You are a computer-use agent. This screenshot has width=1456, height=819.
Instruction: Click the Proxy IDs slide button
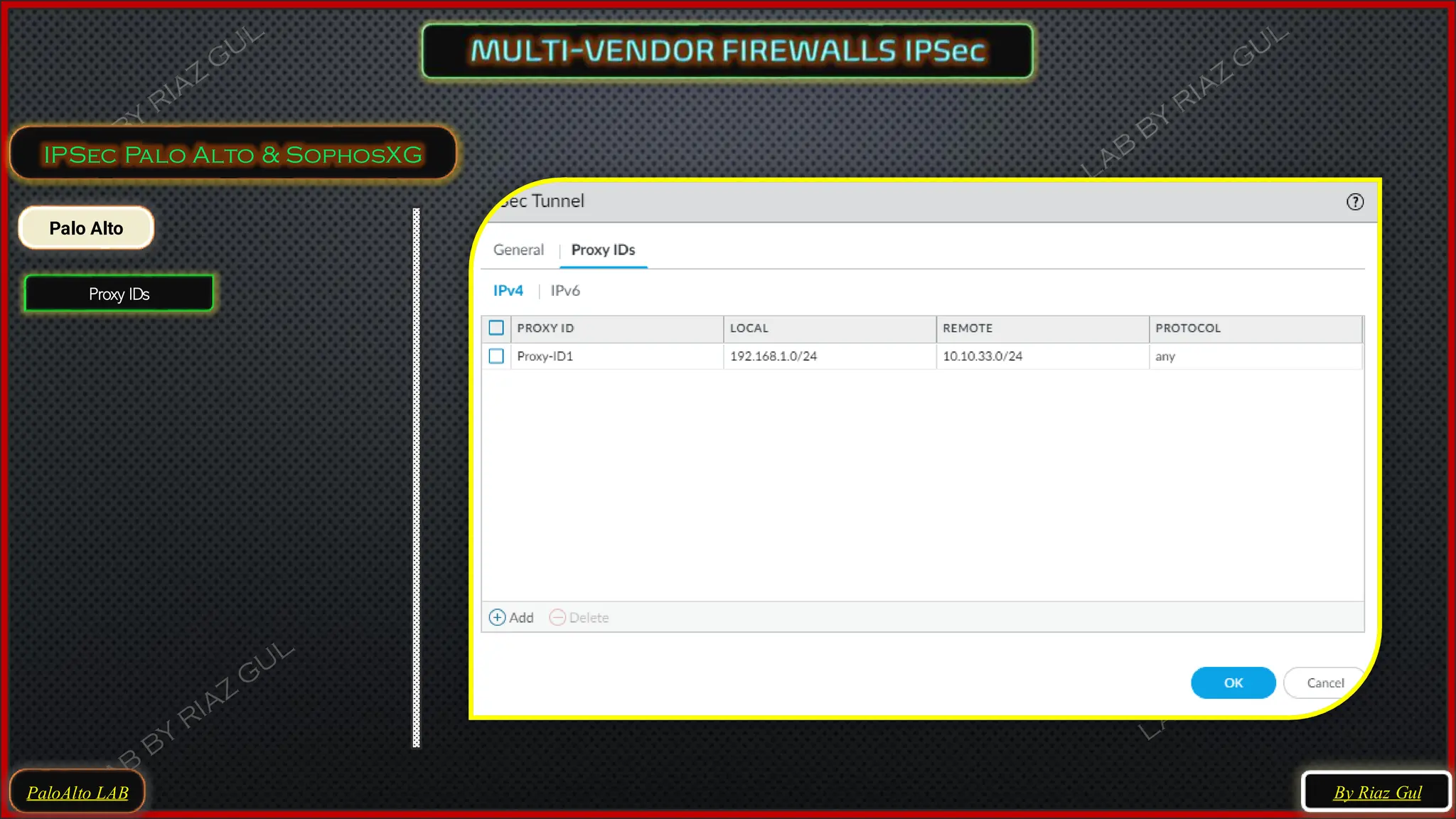point(119,294)
